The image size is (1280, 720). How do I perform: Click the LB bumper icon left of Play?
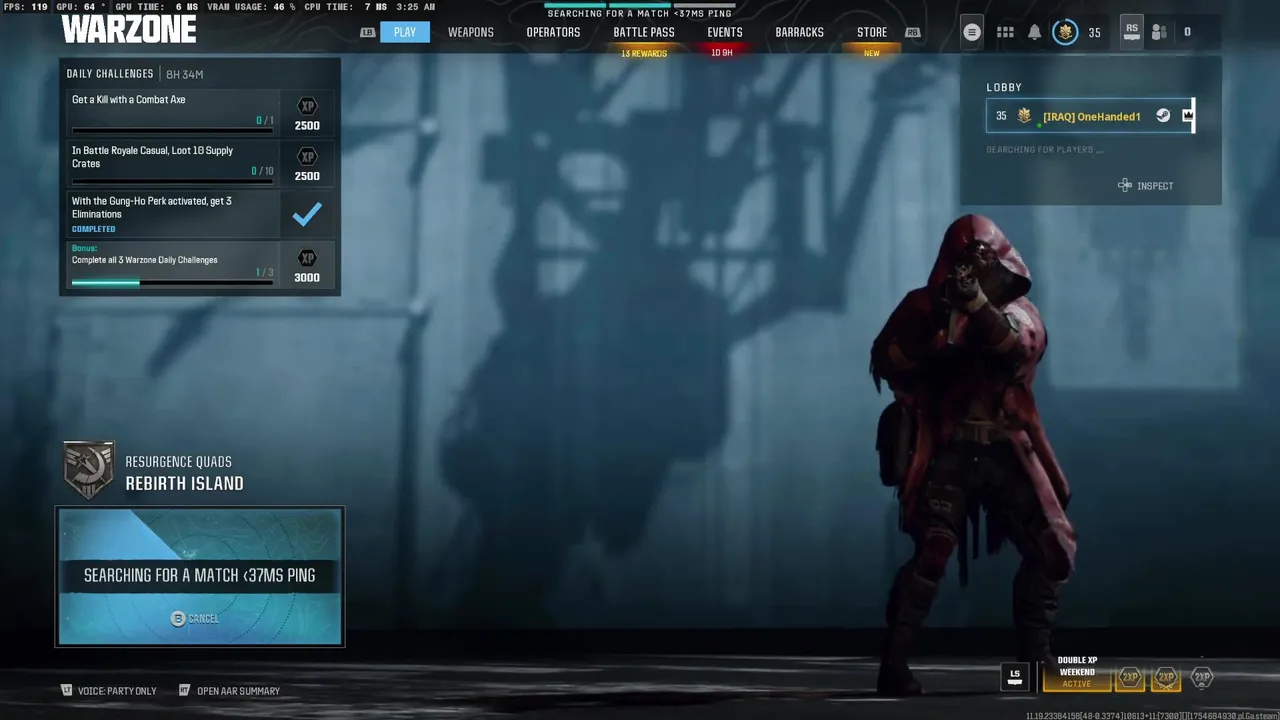click(368, 32)
